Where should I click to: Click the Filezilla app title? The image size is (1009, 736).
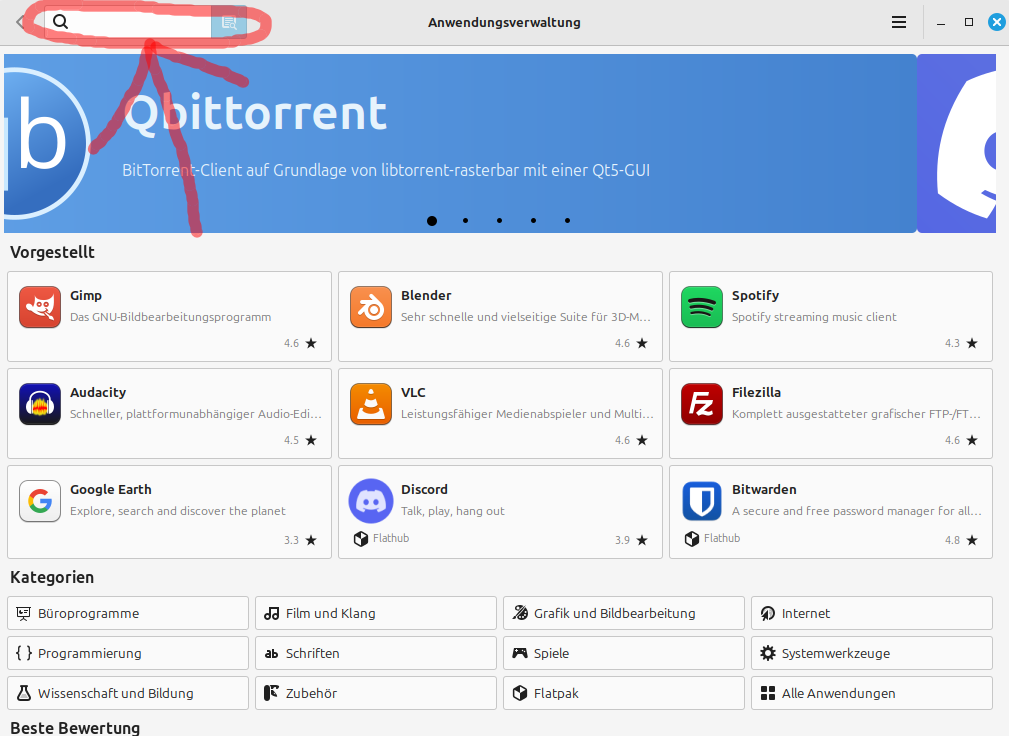click(x=756, y=392)
